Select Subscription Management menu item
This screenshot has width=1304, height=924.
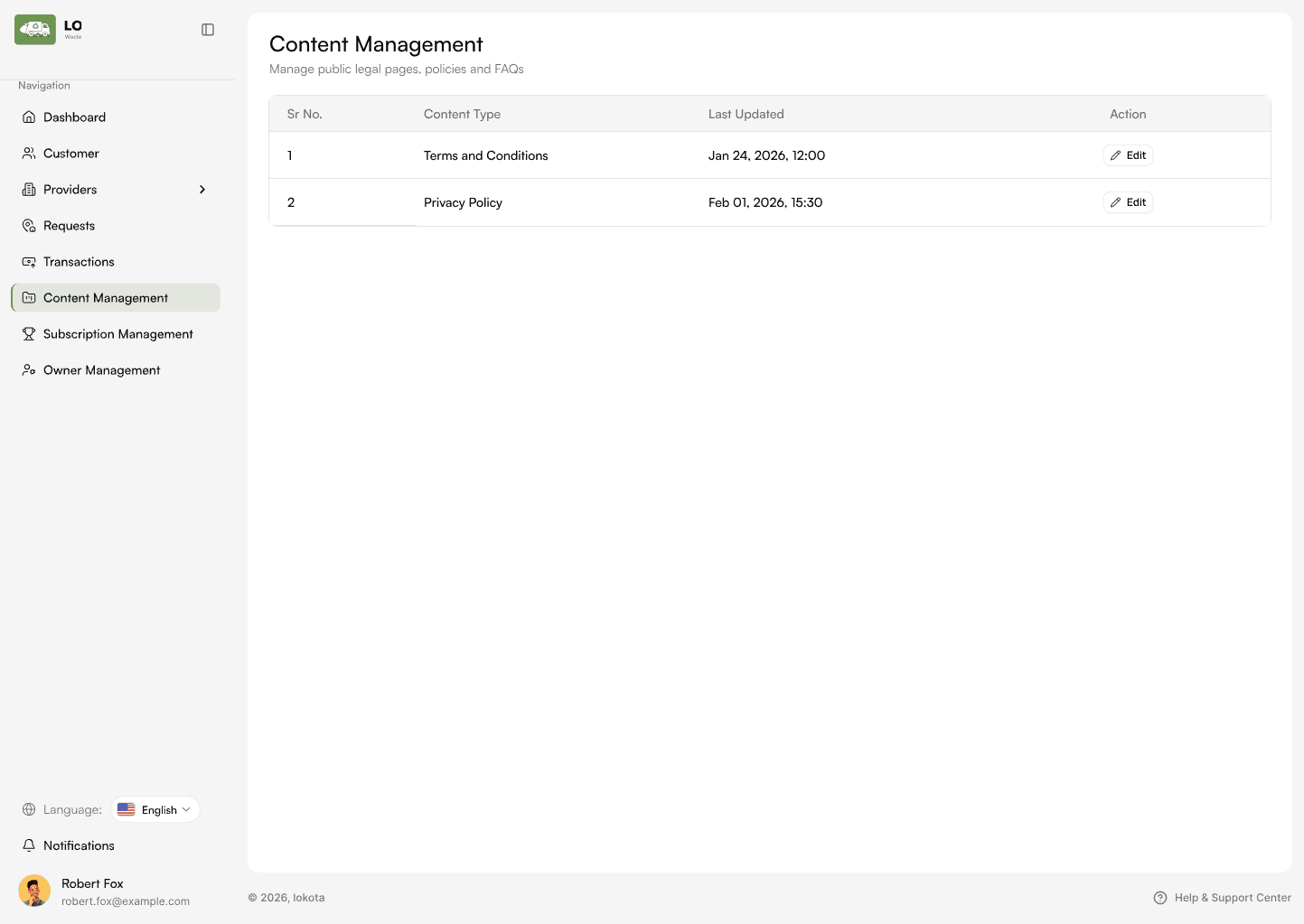pyautogui.click(x=116, y=334)
